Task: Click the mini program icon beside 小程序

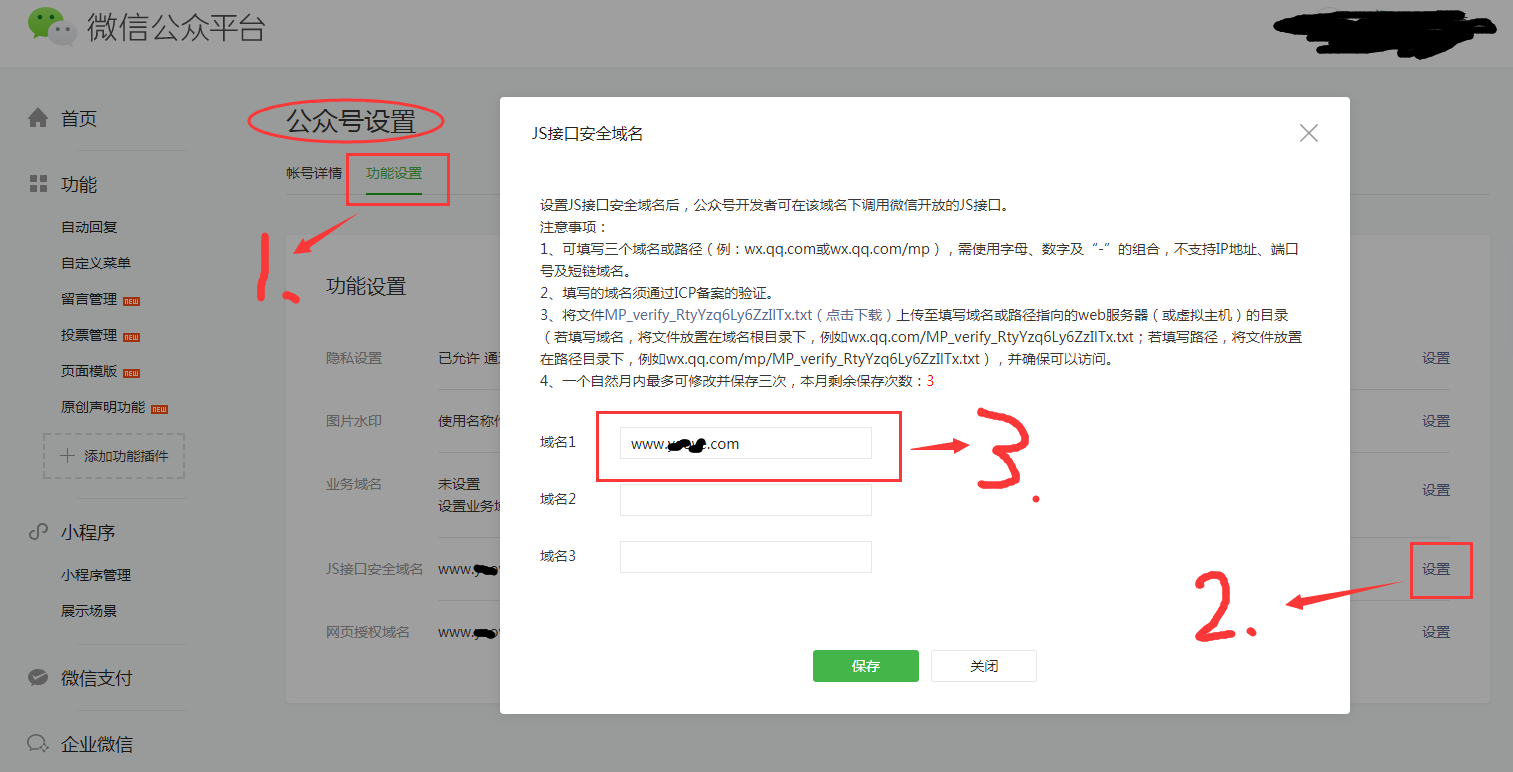Action: coord(38,532)
